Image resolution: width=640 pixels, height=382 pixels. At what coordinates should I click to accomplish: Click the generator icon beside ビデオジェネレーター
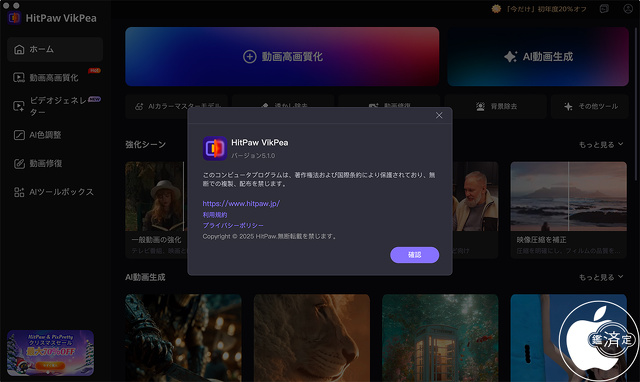[x=19, y=106]
